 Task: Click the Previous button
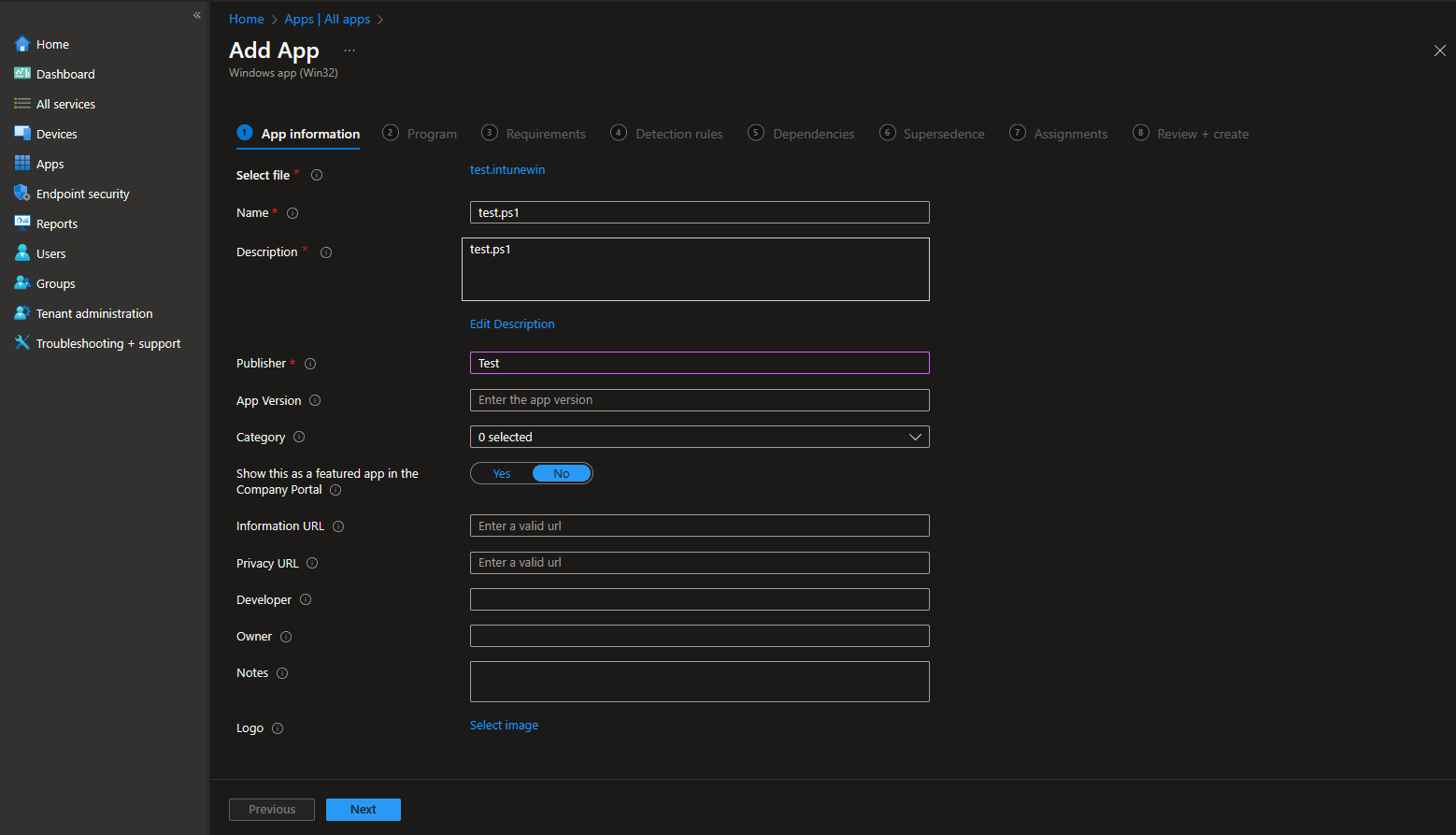pyautogui.click(x=272, y=810)
